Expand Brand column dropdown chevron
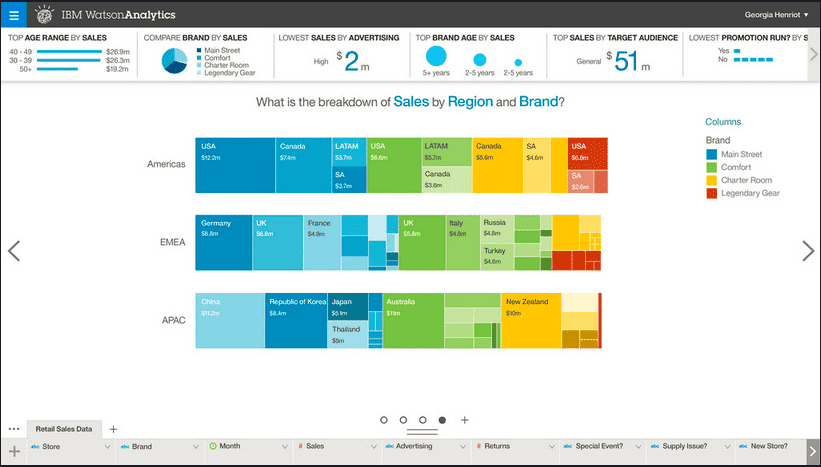Screen dimensions: 821x467 pos(196,447)
